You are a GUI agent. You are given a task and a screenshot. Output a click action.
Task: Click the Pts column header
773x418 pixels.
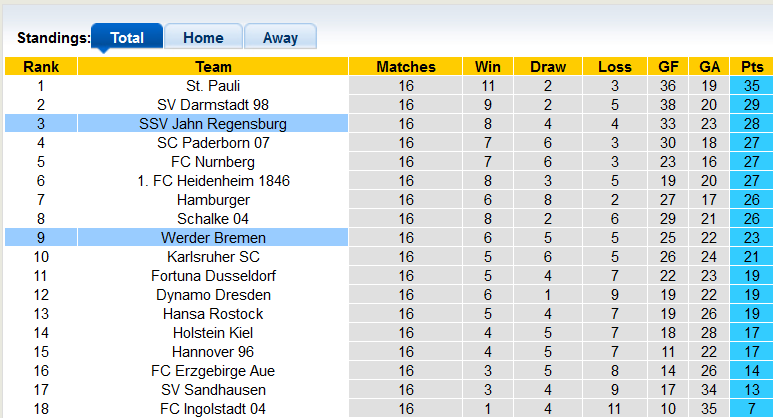coord(751,67)
